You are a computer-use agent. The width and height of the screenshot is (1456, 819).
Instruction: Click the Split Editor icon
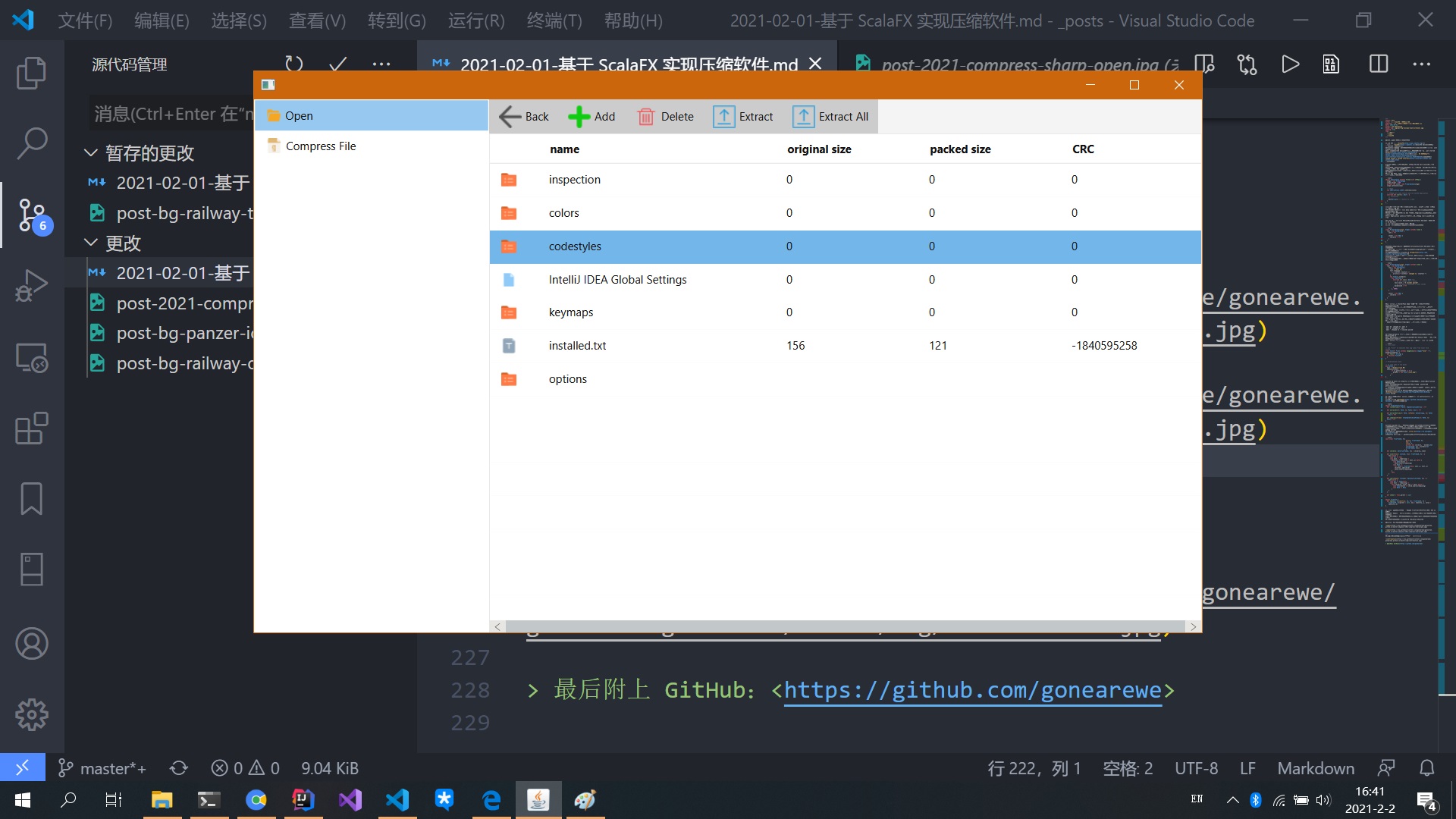(x=1378, y=64)
